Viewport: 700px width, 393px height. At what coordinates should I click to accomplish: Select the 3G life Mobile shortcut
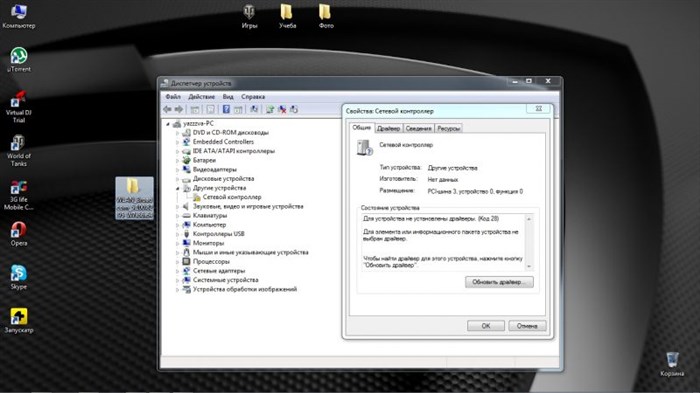coord(19,195)
